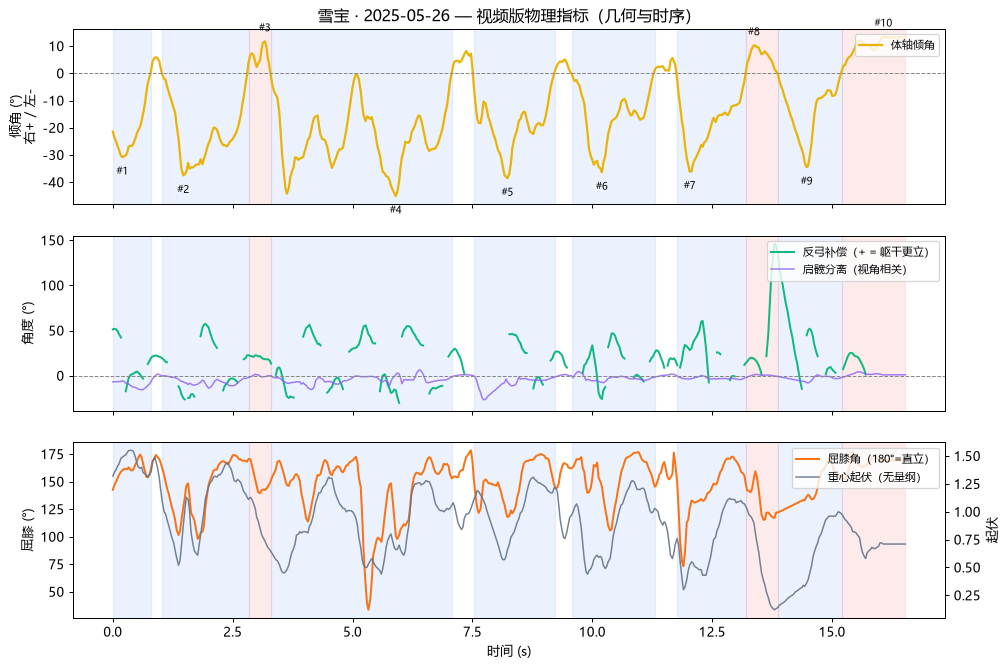Viewport: 1008px width, 668px height.
Task: Click the #4 annotation label
Action: (x=395, y=210)
